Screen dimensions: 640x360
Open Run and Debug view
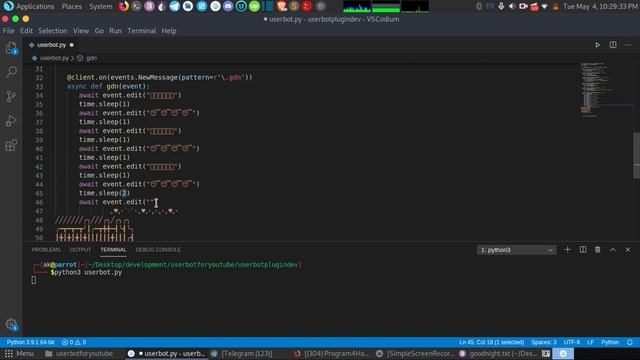pyautogui.click(x=11, y=121)
